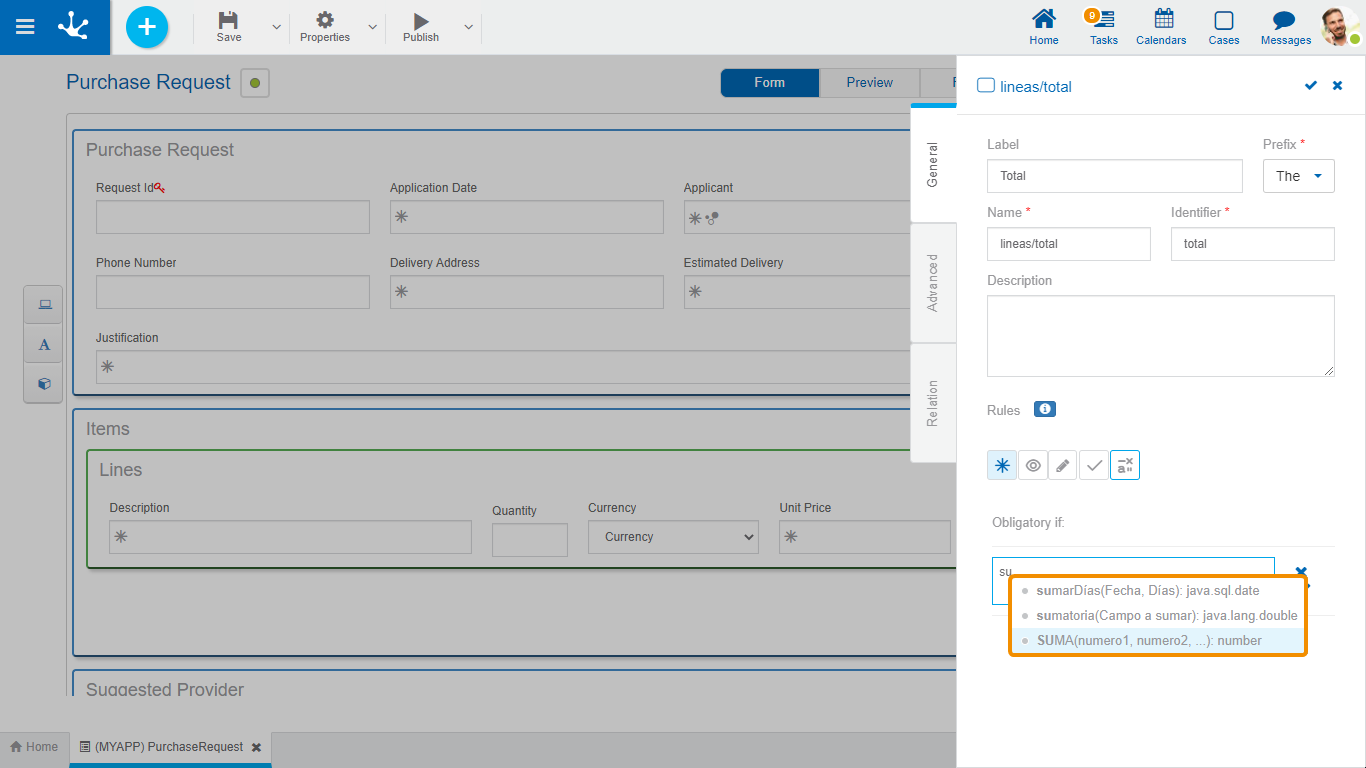Expand the Prefix dropdown
The height and width of the screenshot is (768, 1366).
click(x=1300, y=176)
